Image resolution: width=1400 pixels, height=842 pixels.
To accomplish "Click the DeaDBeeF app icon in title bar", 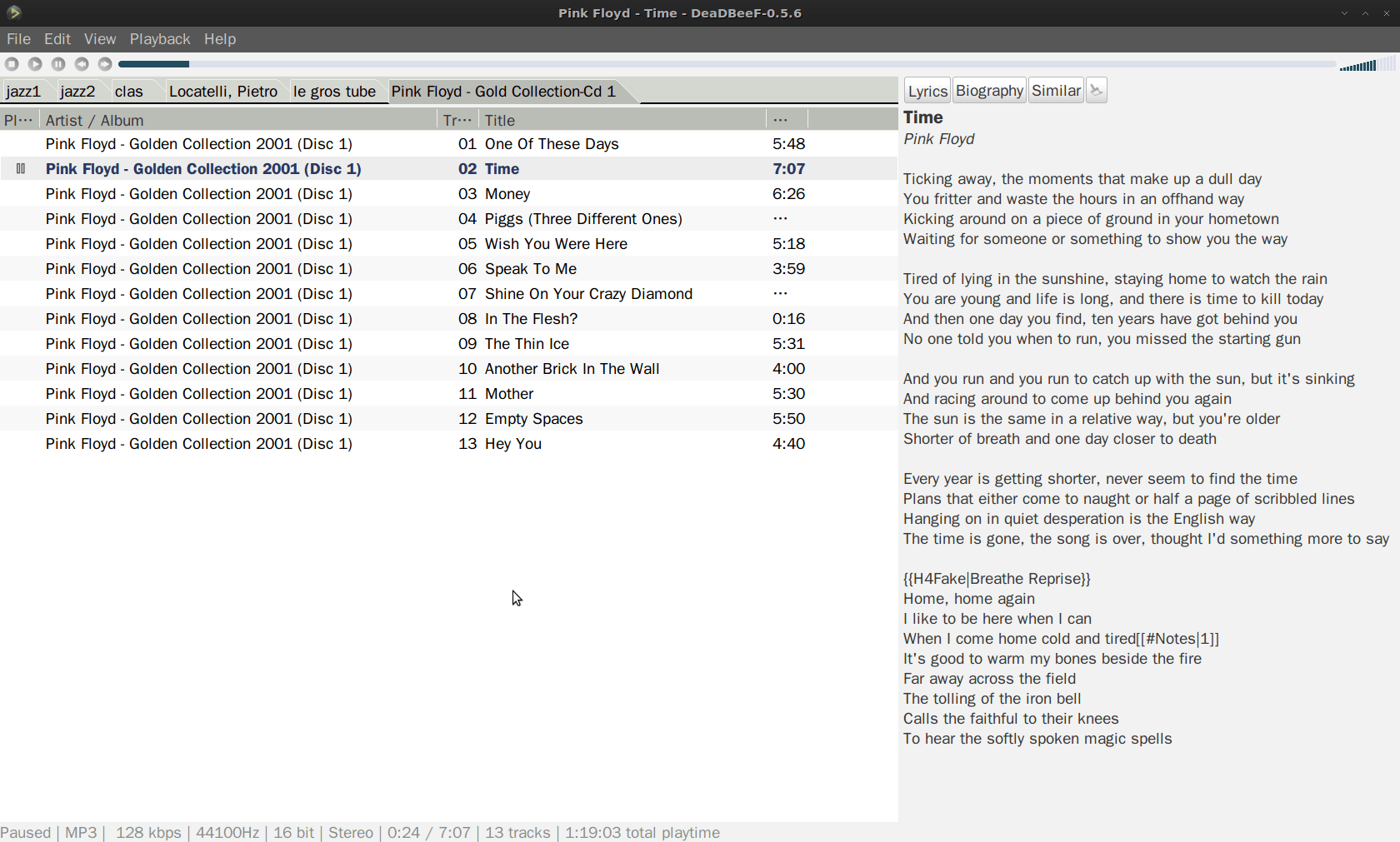I will pos(13,12).
